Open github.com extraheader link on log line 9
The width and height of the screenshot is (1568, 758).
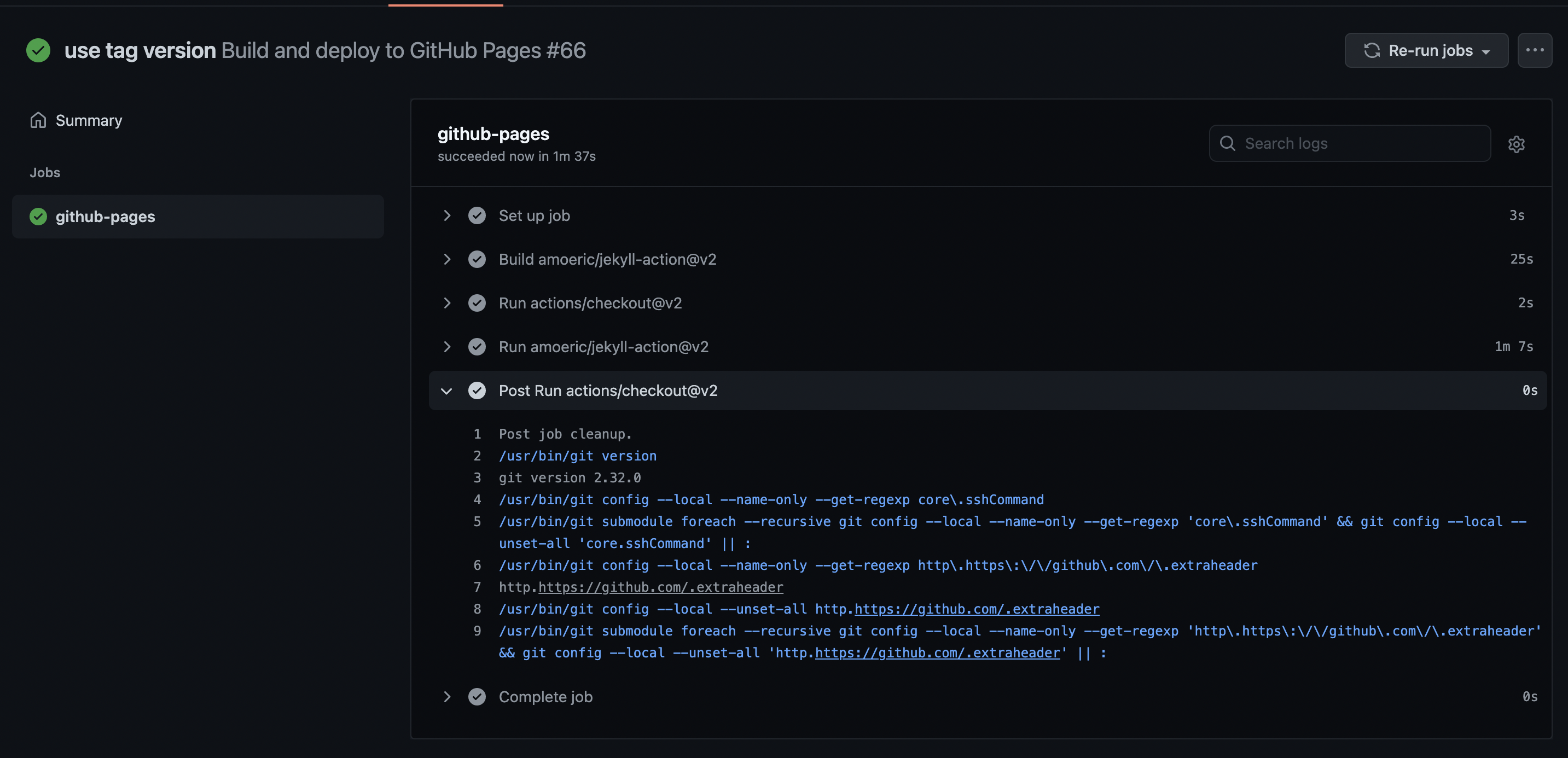(937, 653)
